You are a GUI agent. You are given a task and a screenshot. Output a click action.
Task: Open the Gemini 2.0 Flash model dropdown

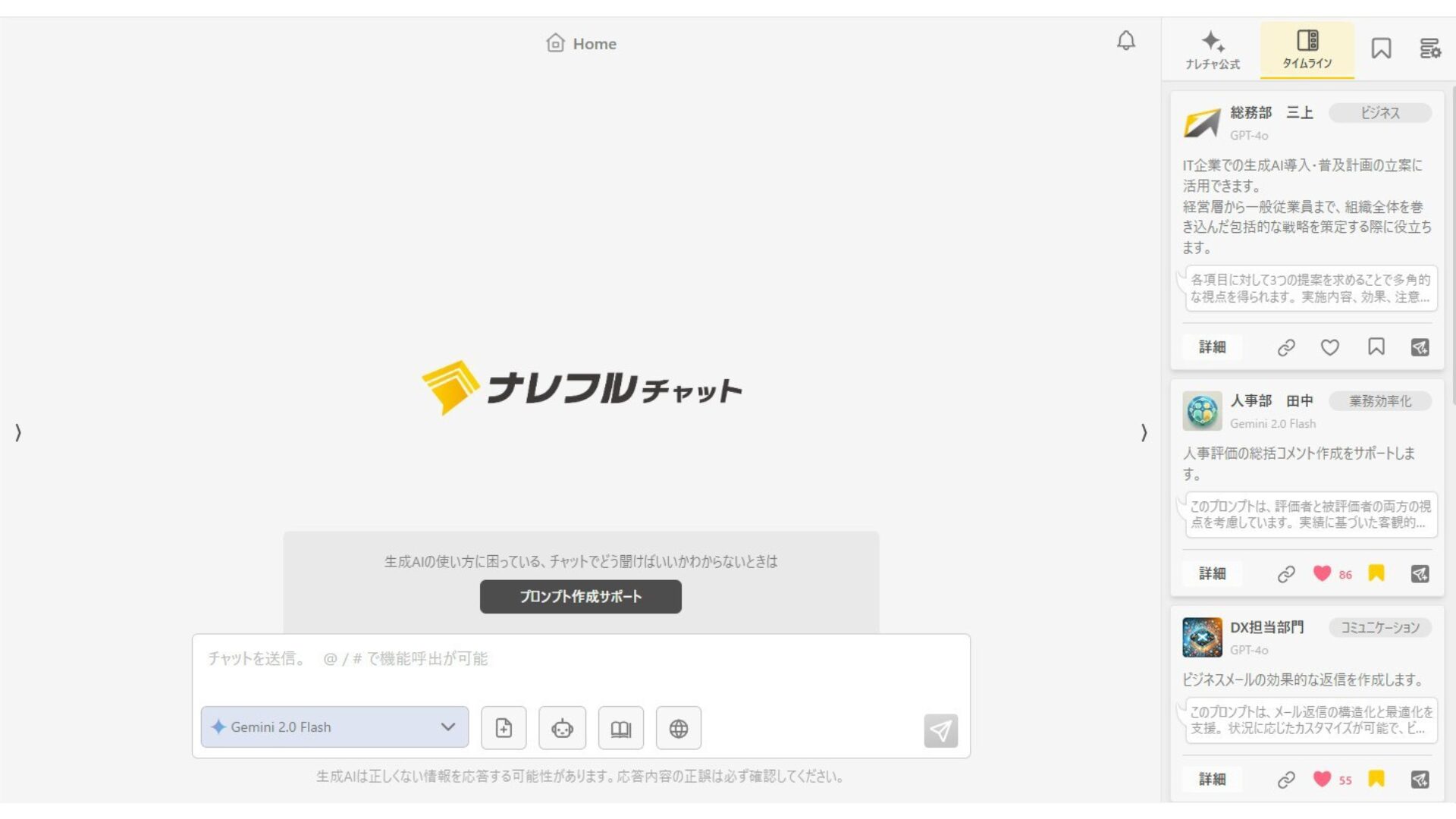click(x=334, y=726)
